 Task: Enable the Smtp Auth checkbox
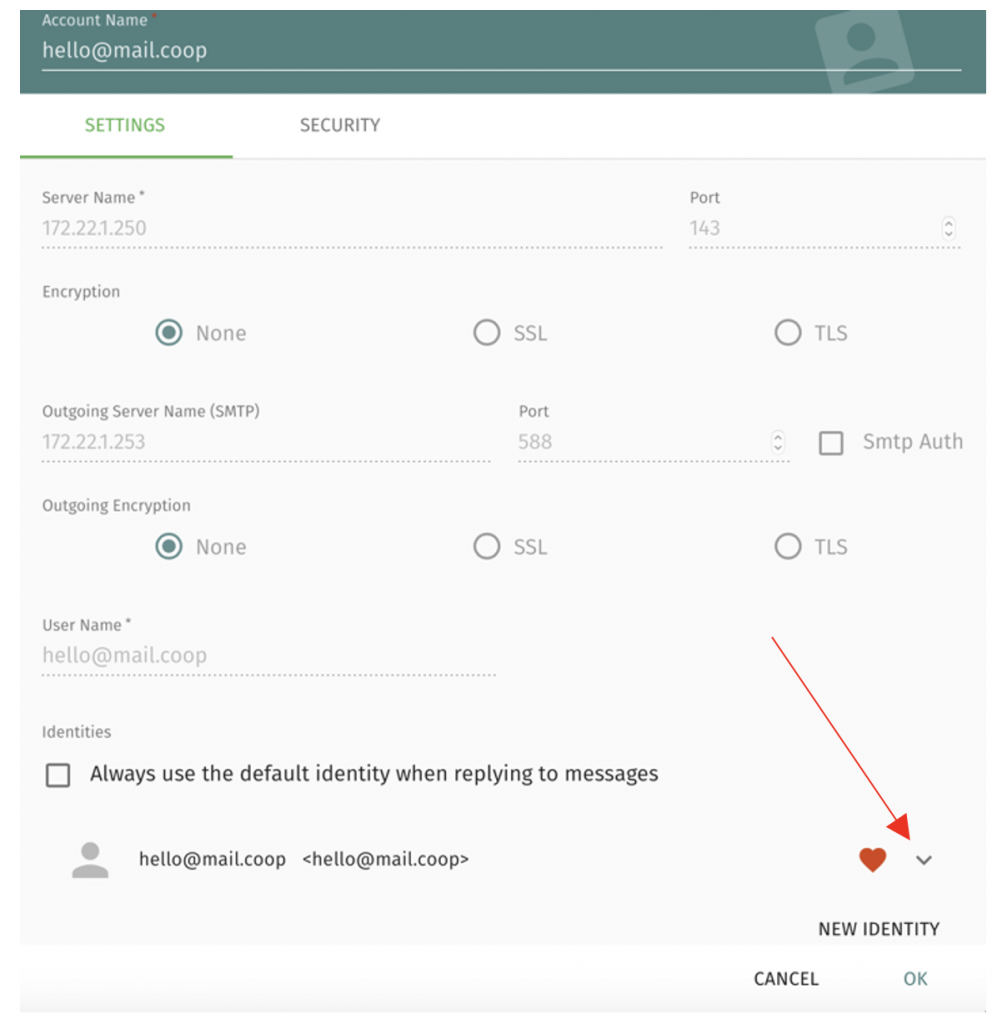coord(831,443)
